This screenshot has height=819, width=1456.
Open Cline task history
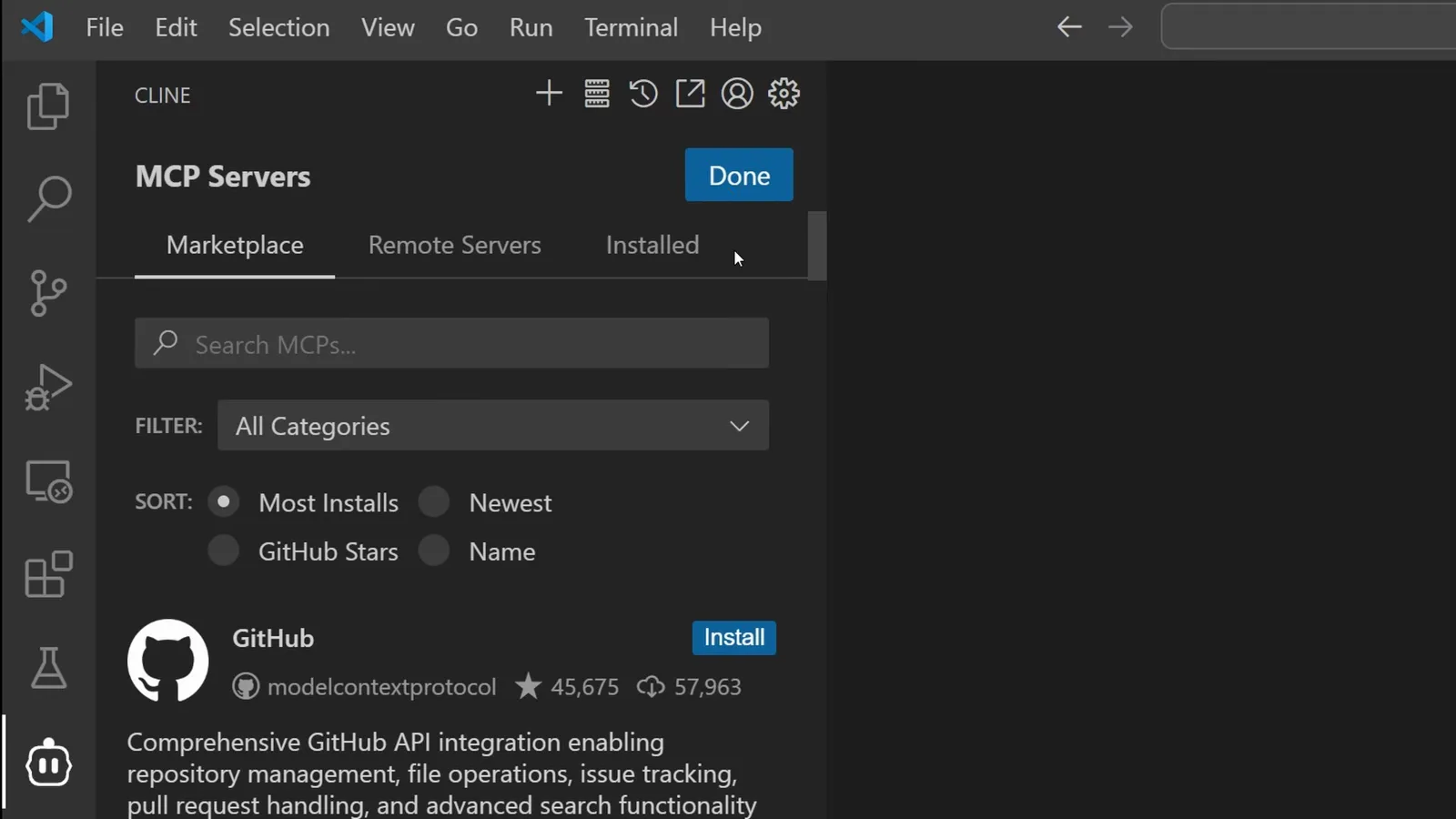(x=643, y=93)
